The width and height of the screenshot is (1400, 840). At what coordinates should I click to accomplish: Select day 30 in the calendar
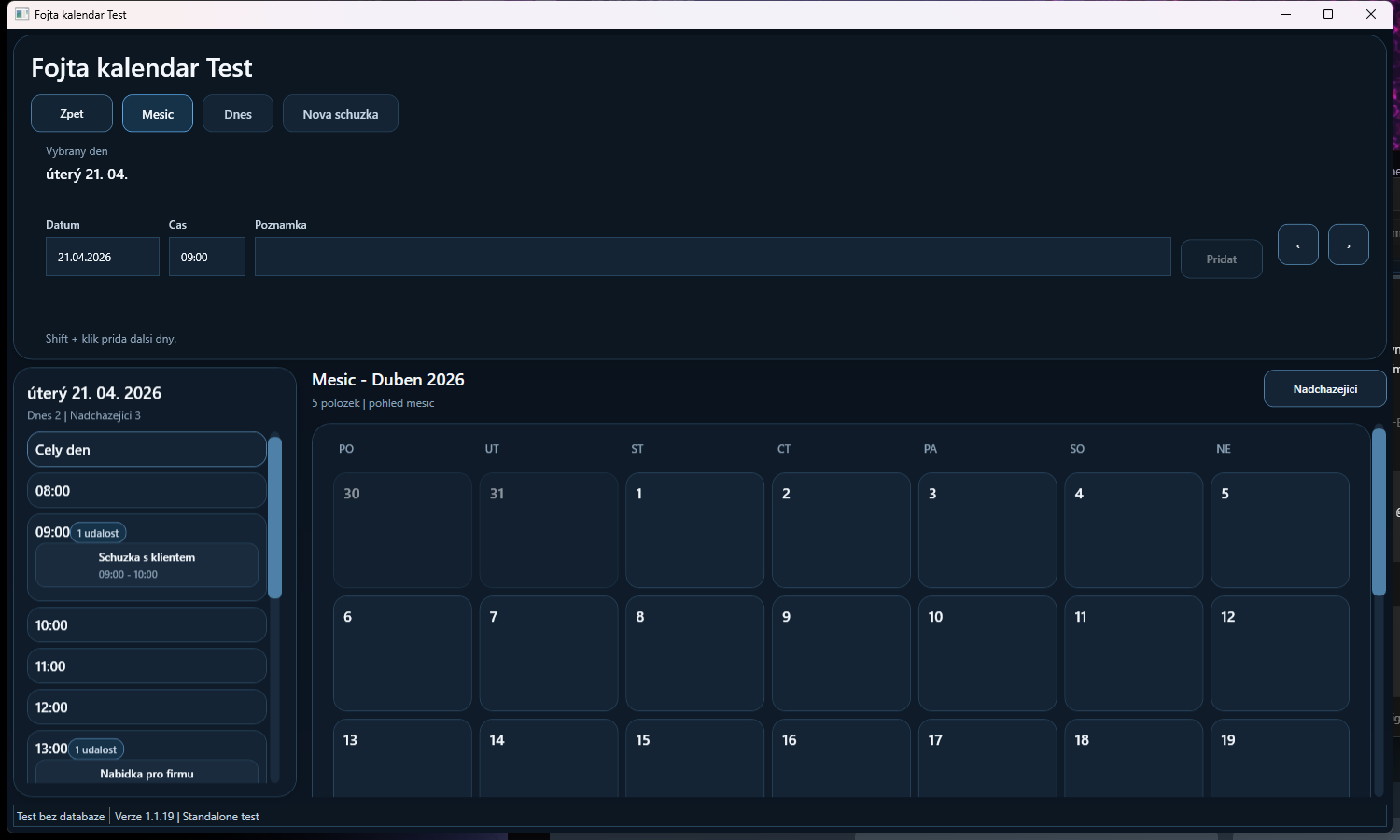(x=402, y=530)
